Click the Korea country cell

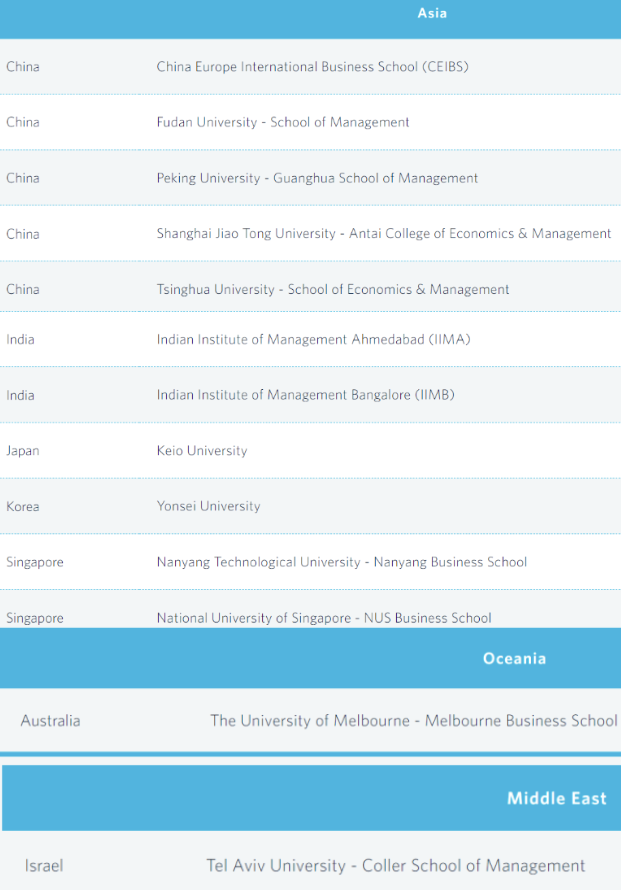point(23,506)
